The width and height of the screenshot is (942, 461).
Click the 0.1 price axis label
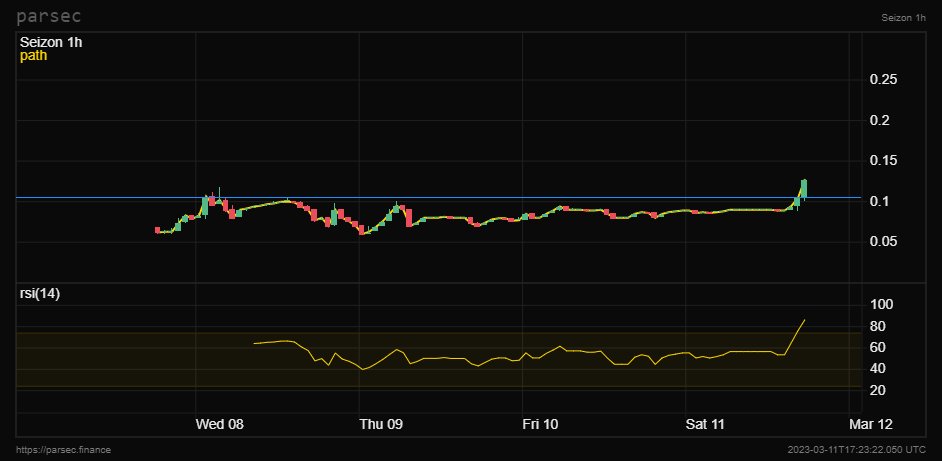pos(880,201)
